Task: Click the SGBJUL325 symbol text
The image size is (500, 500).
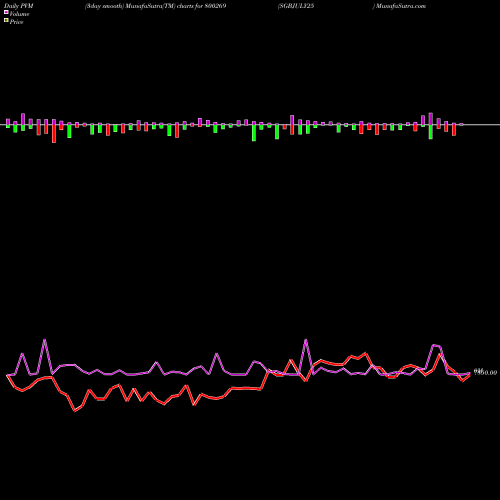Action: coord(296,6)
